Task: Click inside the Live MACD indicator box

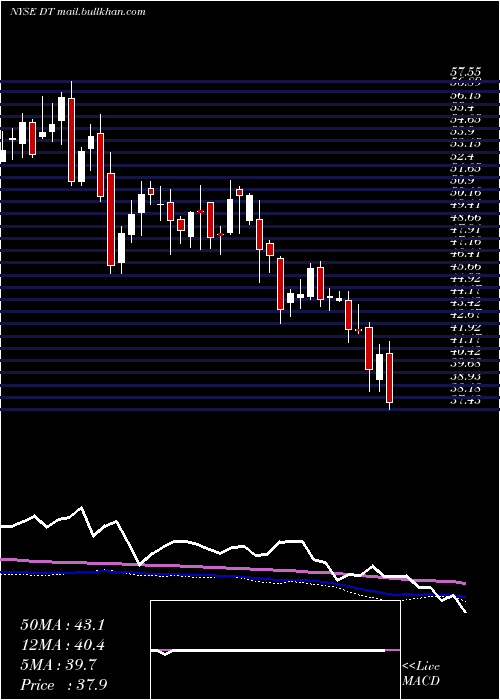Action: point(275,650)
